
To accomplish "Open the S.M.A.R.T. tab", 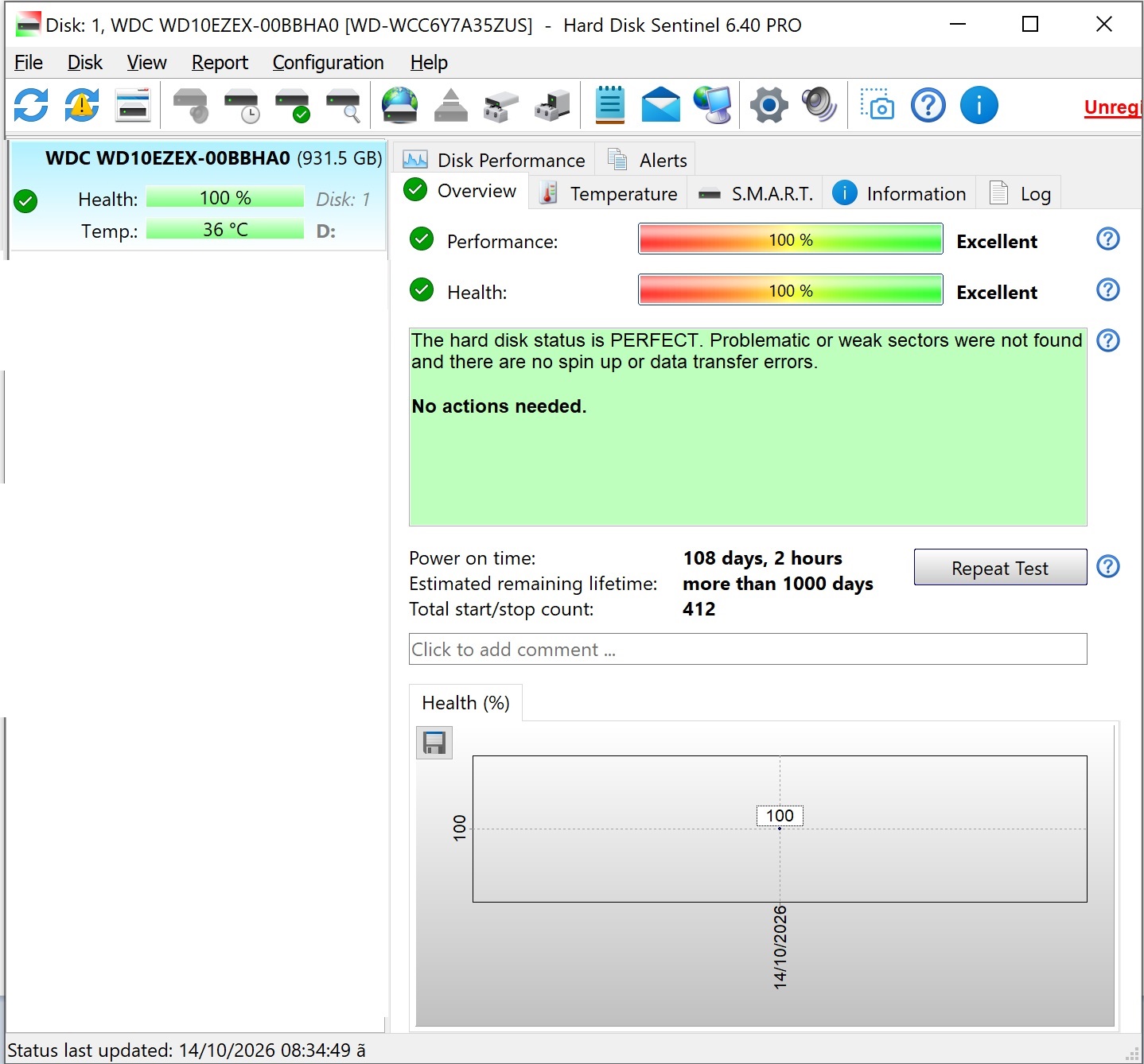I will click(755, 194).
